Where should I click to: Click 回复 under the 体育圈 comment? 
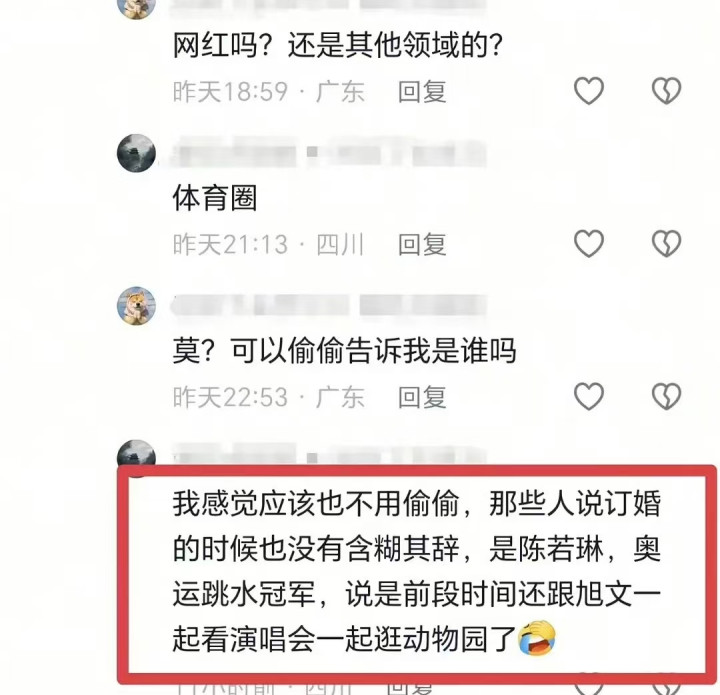pos(422,244)
